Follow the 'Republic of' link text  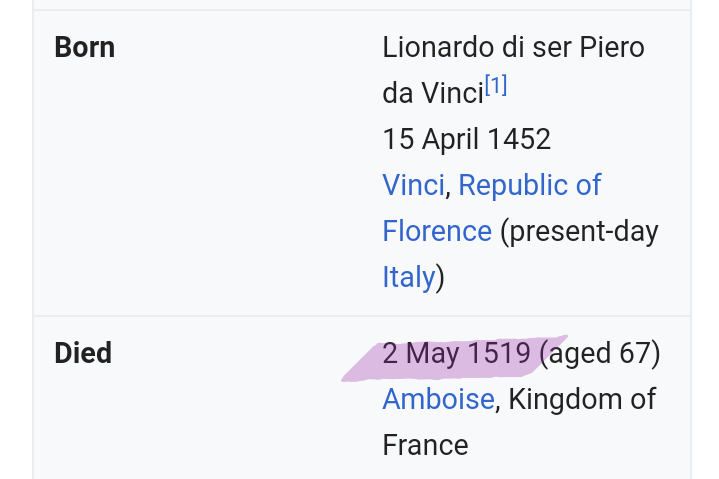(x=530, y=185)
